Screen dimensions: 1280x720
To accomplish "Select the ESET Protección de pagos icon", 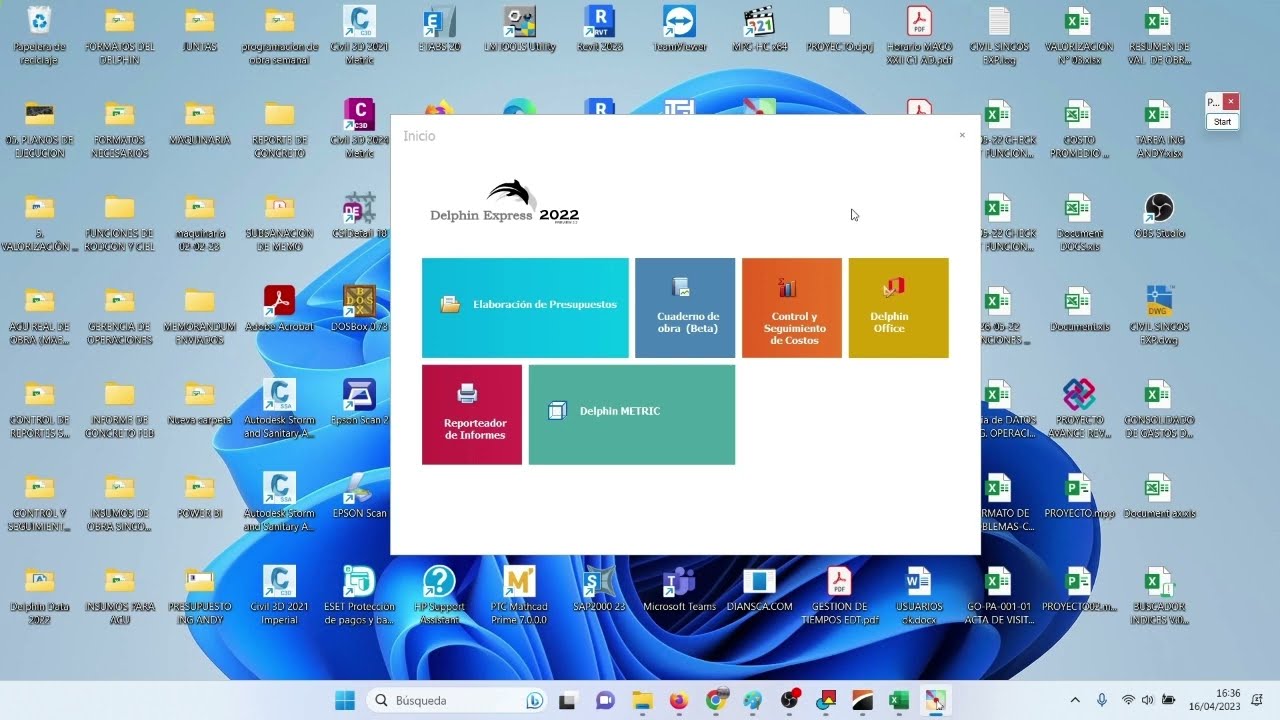I will tap(360, 595).
